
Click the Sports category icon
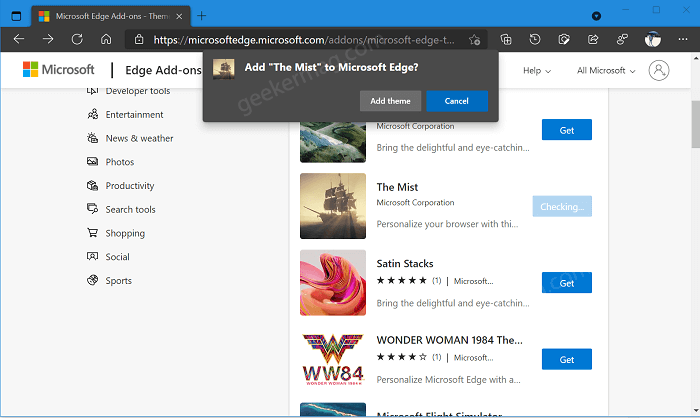tap(92, 280)
